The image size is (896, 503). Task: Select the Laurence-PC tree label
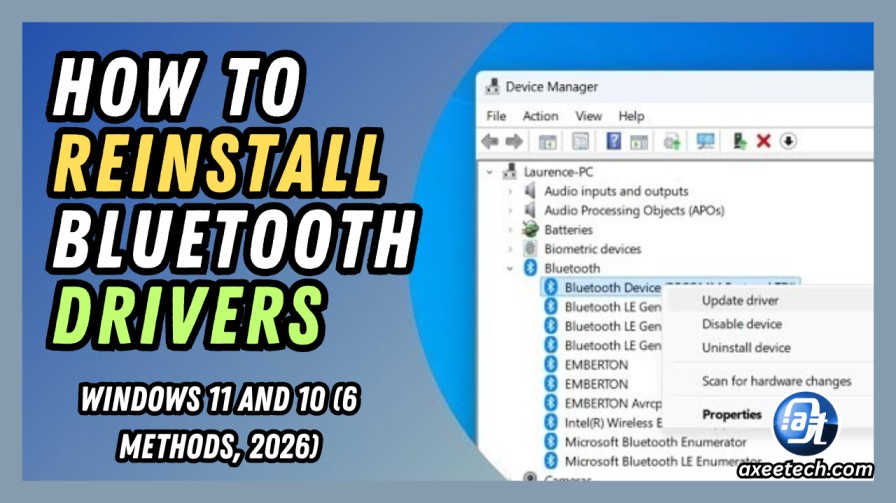[558, 171]
